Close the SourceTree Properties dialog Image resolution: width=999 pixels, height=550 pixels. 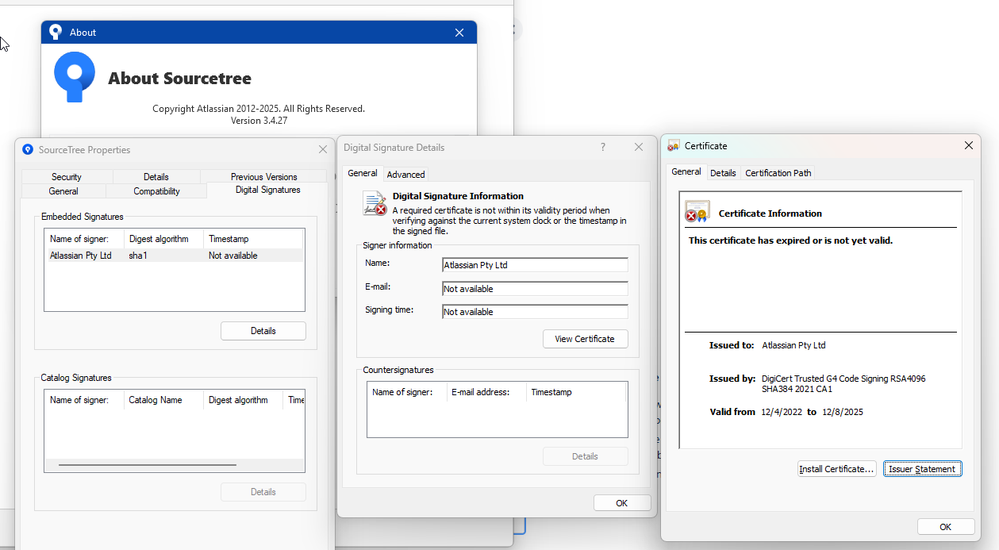point(323,150)
